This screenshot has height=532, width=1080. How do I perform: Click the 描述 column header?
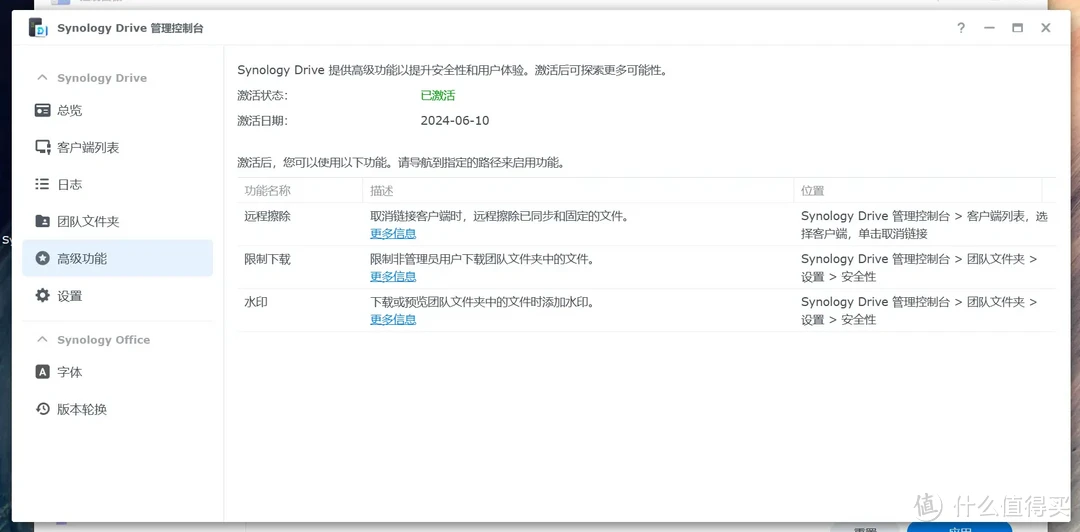pos(578,191)
